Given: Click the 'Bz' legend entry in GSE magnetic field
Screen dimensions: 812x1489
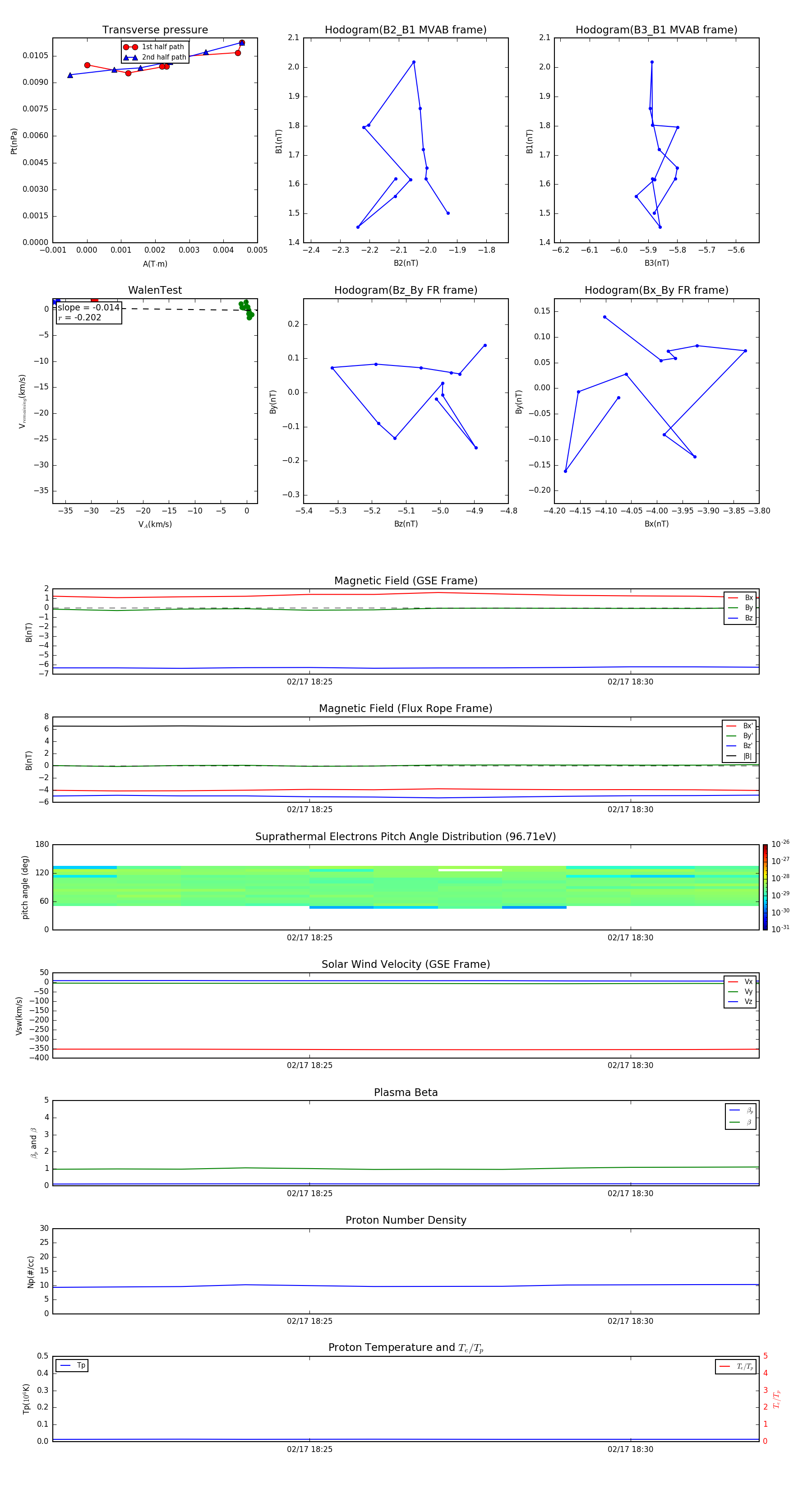Looking at the screenshot, I should pyautogui.click(x=740, y=618).
